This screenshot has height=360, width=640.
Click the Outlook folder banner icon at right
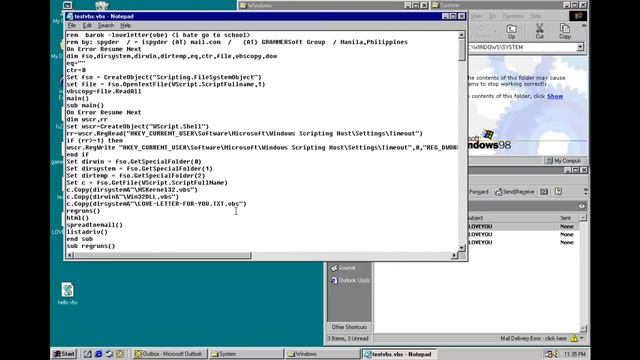point(582,206)
